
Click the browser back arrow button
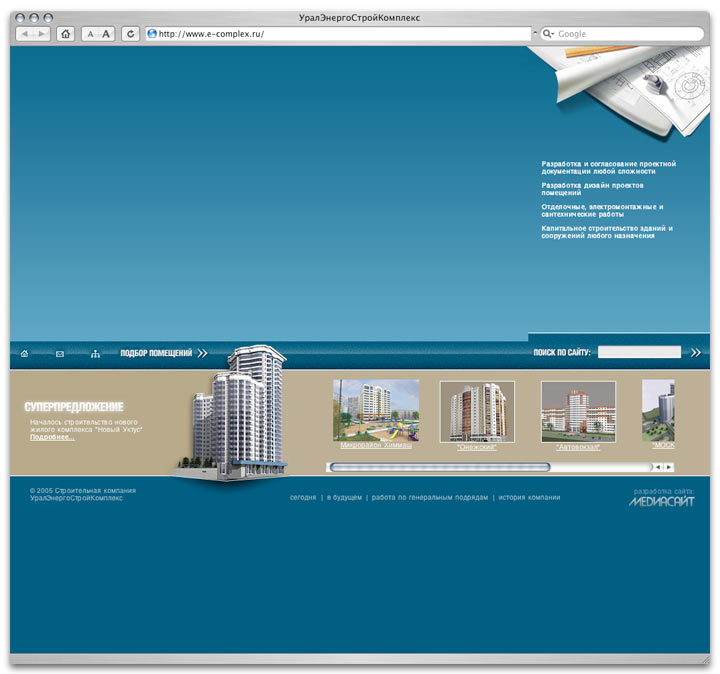tap(26, 34)
